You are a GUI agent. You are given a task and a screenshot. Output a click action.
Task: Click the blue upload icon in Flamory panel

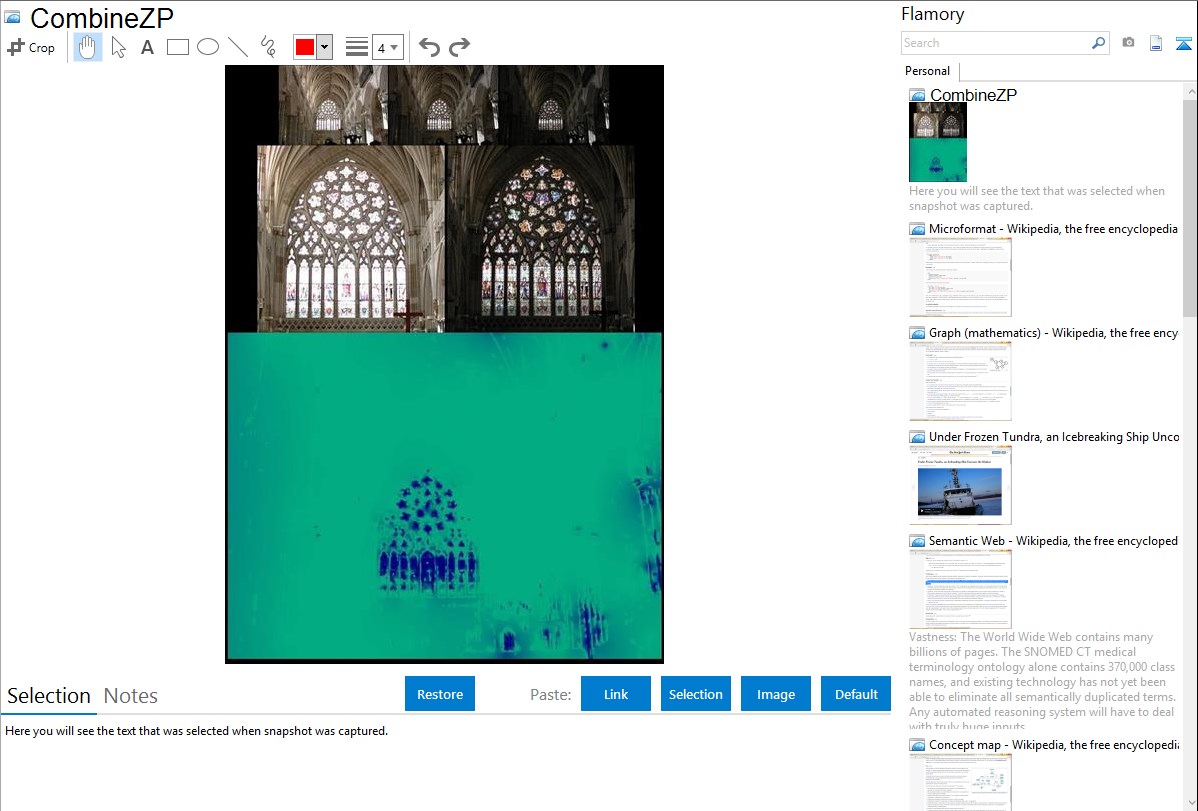point(1183,43)
